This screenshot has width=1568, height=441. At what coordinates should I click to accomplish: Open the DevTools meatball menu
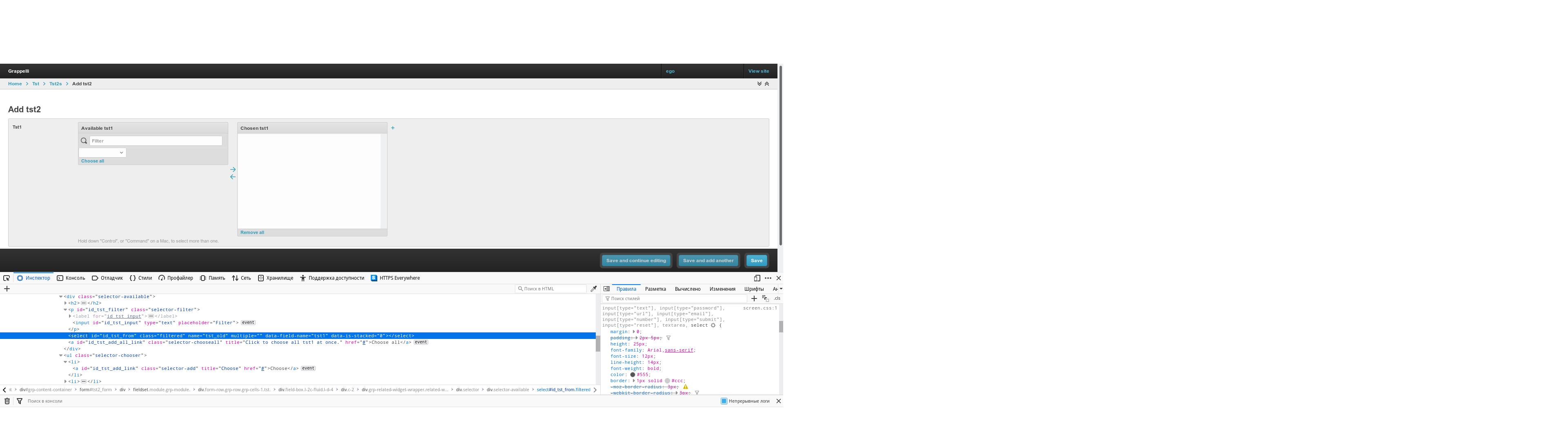point(768,278)
